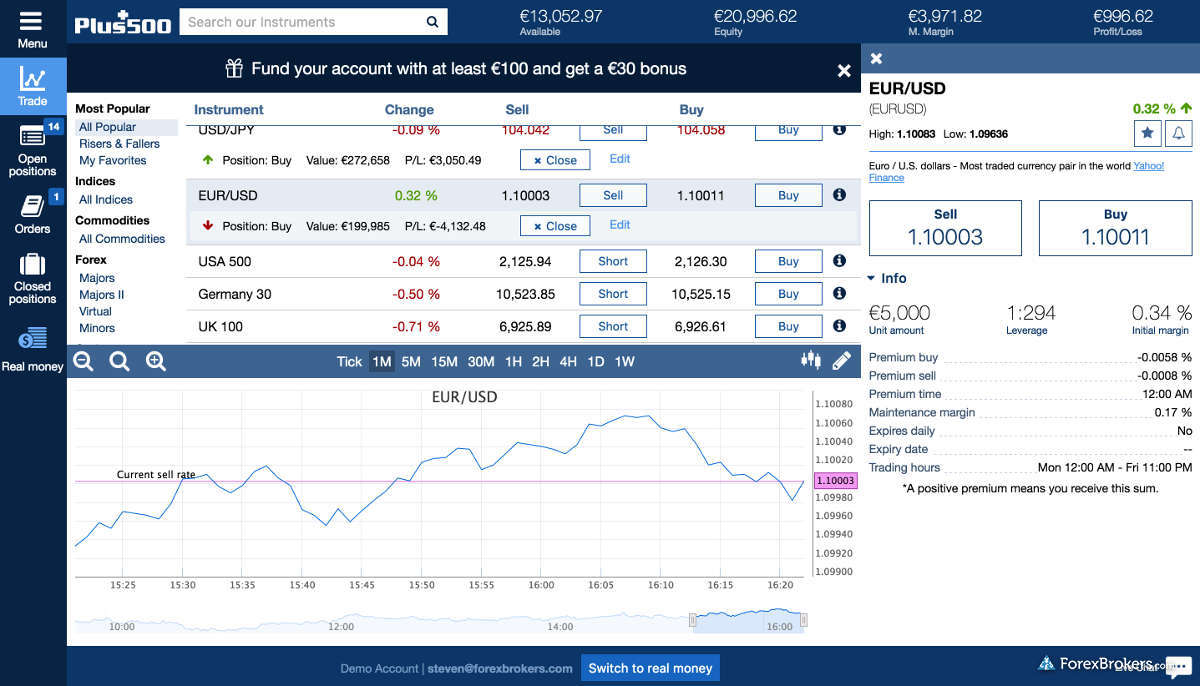Image resolution: width=1200 pixels, height=686 pixels.
Task: Open Forex Majors category
Action: coord(97,278)
